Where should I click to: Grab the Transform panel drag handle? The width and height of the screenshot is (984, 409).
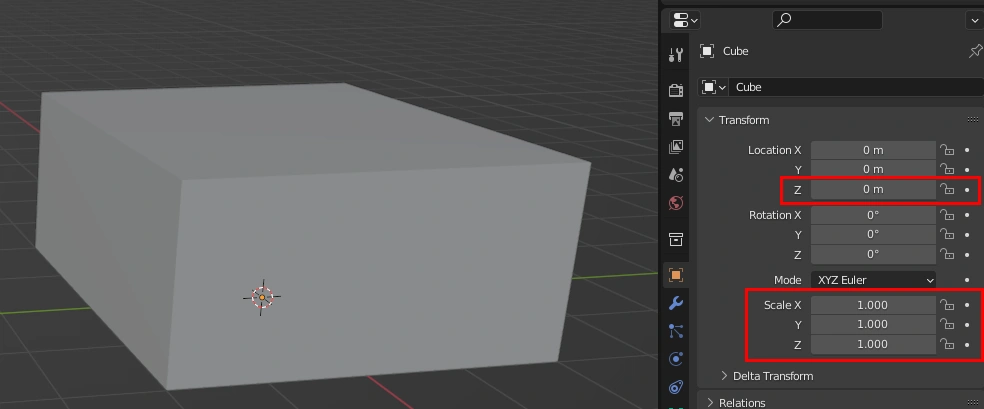[973, 120]
